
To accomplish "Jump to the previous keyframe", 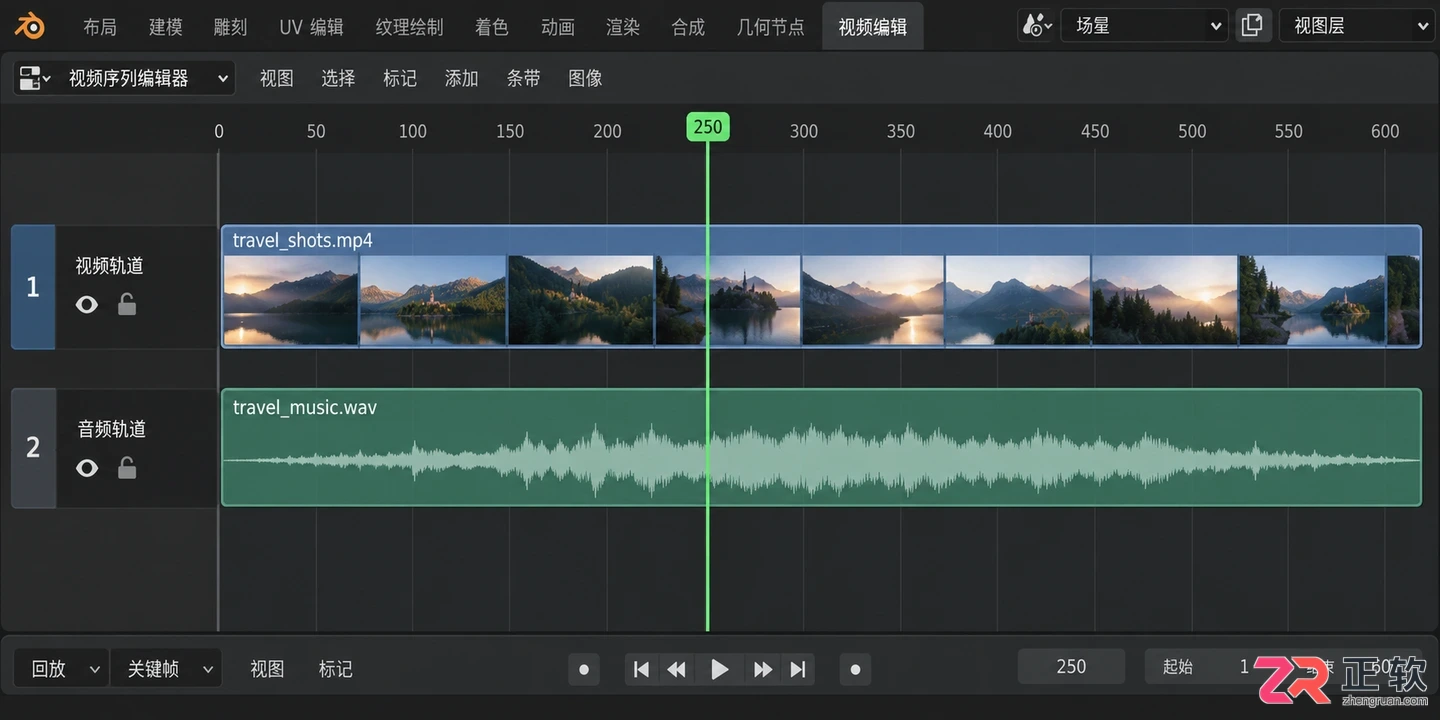I will coord(677,669).
